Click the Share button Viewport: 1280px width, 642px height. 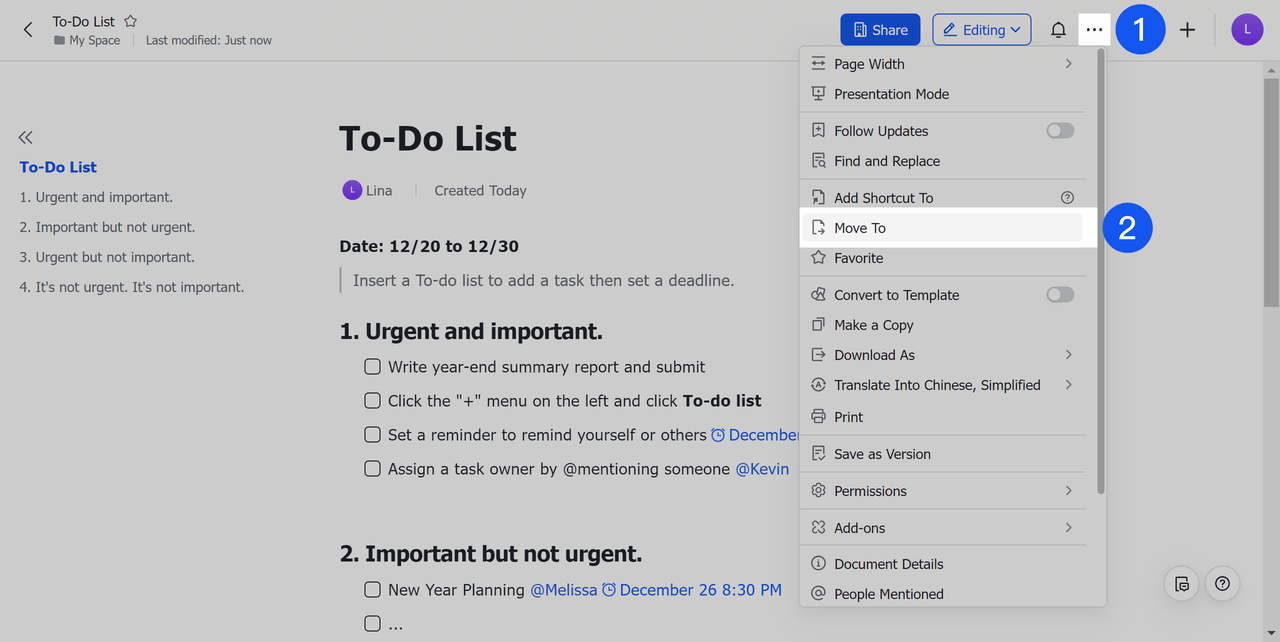click(880, 29)
